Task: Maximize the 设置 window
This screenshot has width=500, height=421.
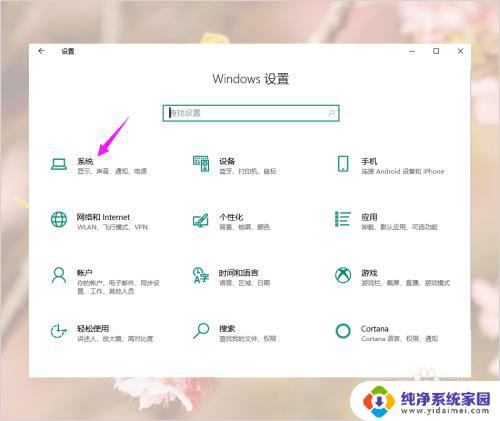Action: click(436, 51)
